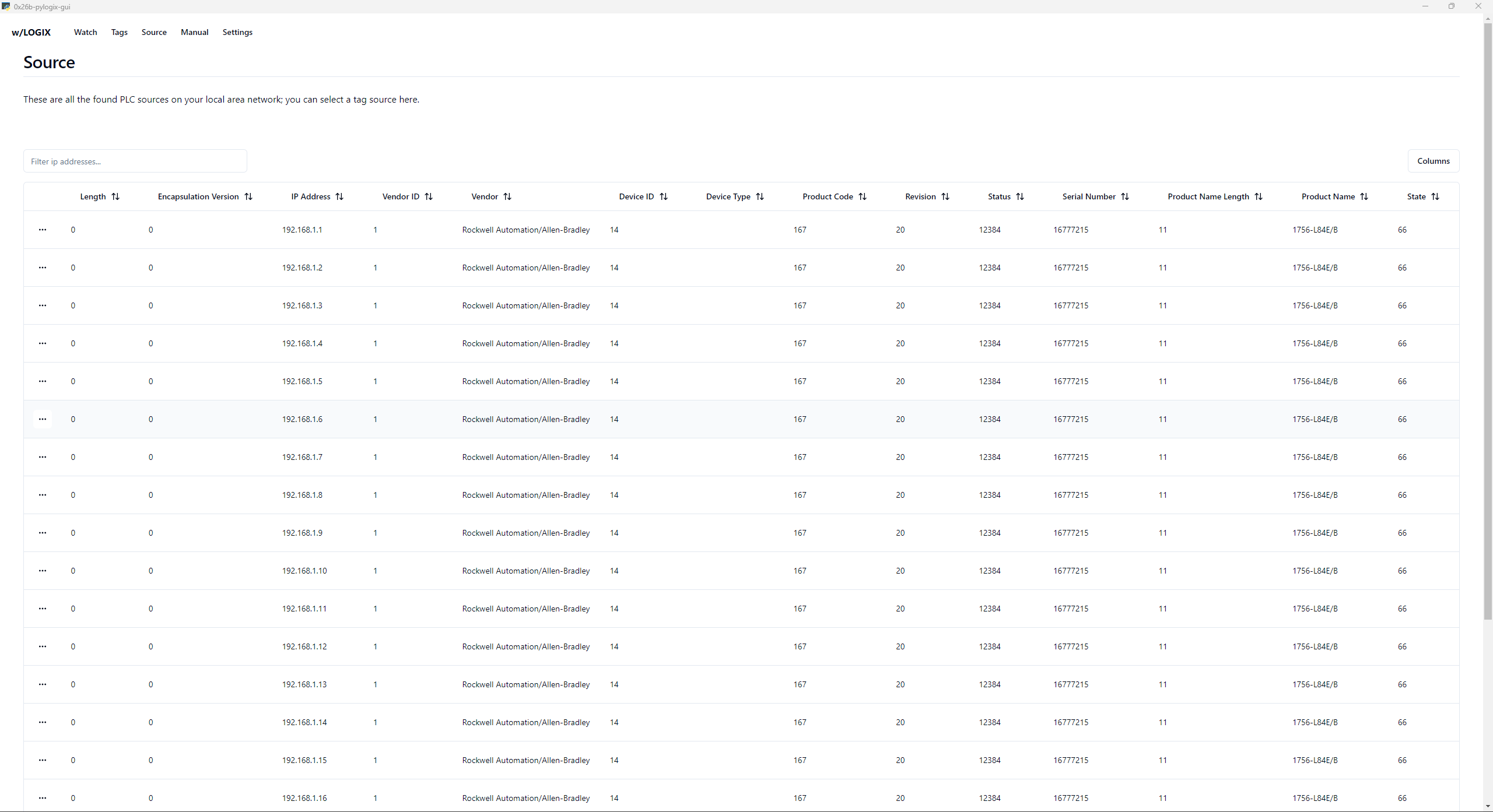Sort by State column arrows icon

[1435, 196]
